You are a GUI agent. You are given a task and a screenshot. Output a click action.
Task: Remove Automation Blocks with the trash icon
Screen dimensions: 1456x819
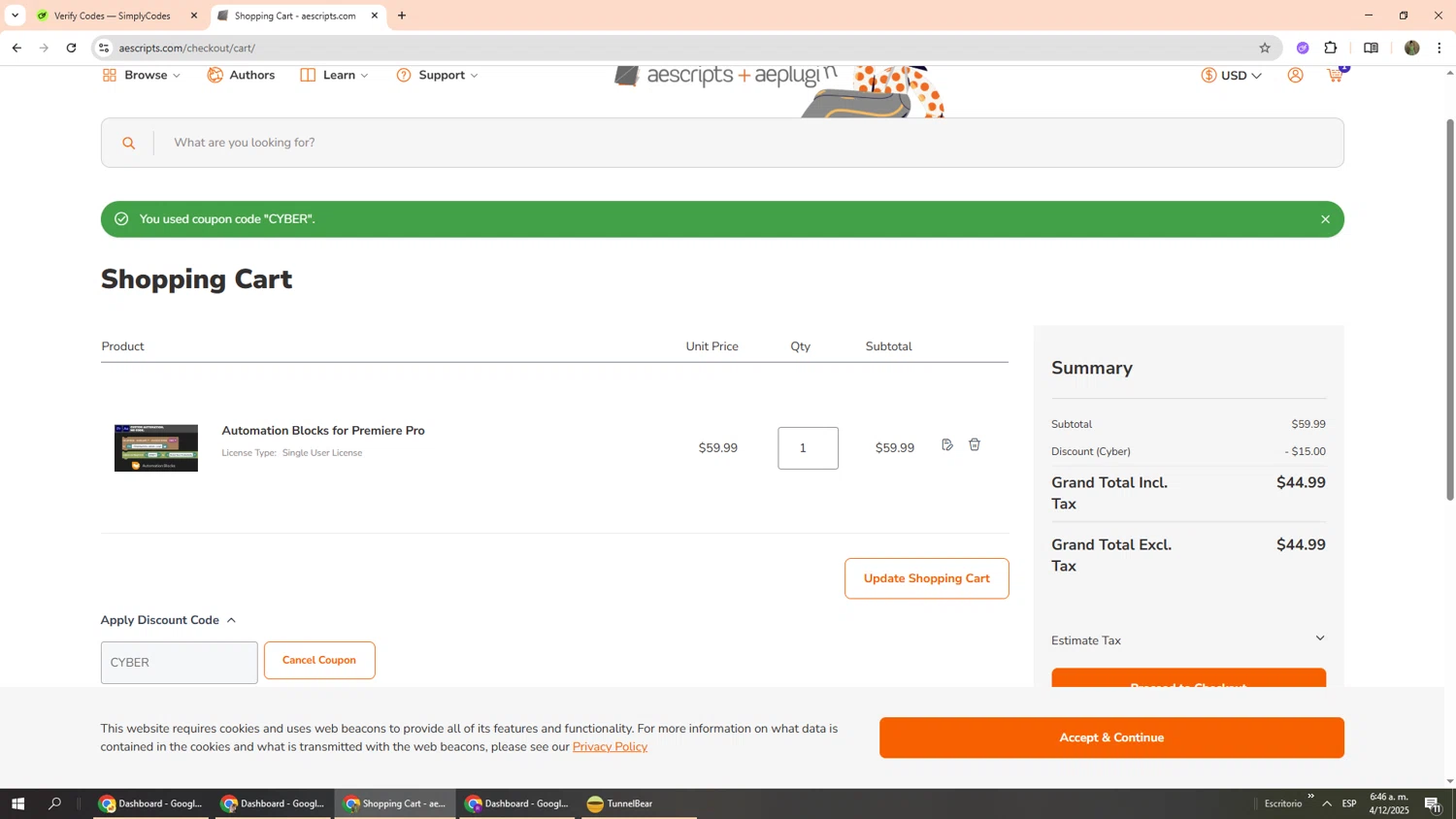coord(975,444)
